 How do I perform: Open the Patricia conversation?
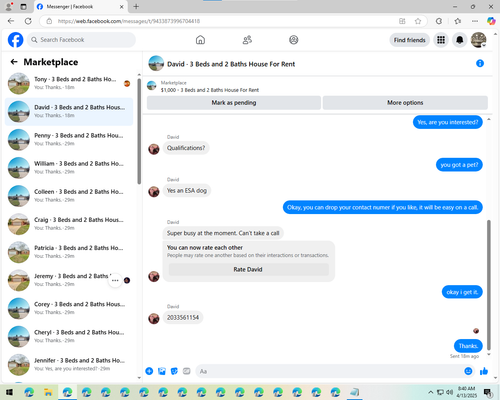[x=69, y=252]
